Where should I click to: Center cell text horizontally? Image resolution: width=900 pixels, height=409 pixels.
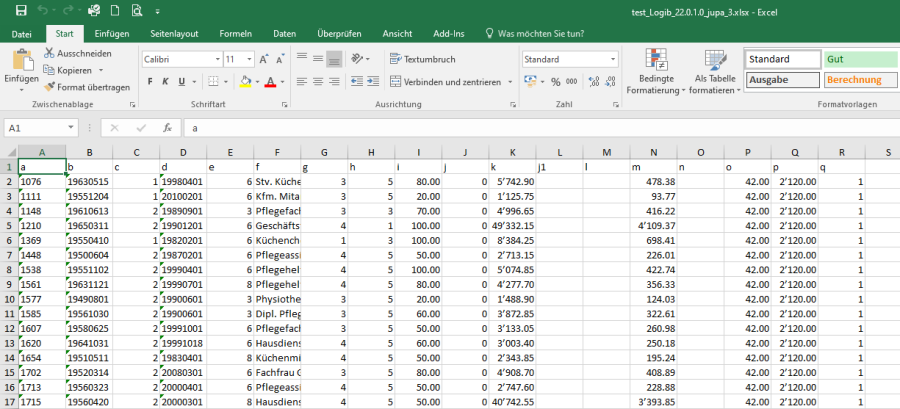318,81
